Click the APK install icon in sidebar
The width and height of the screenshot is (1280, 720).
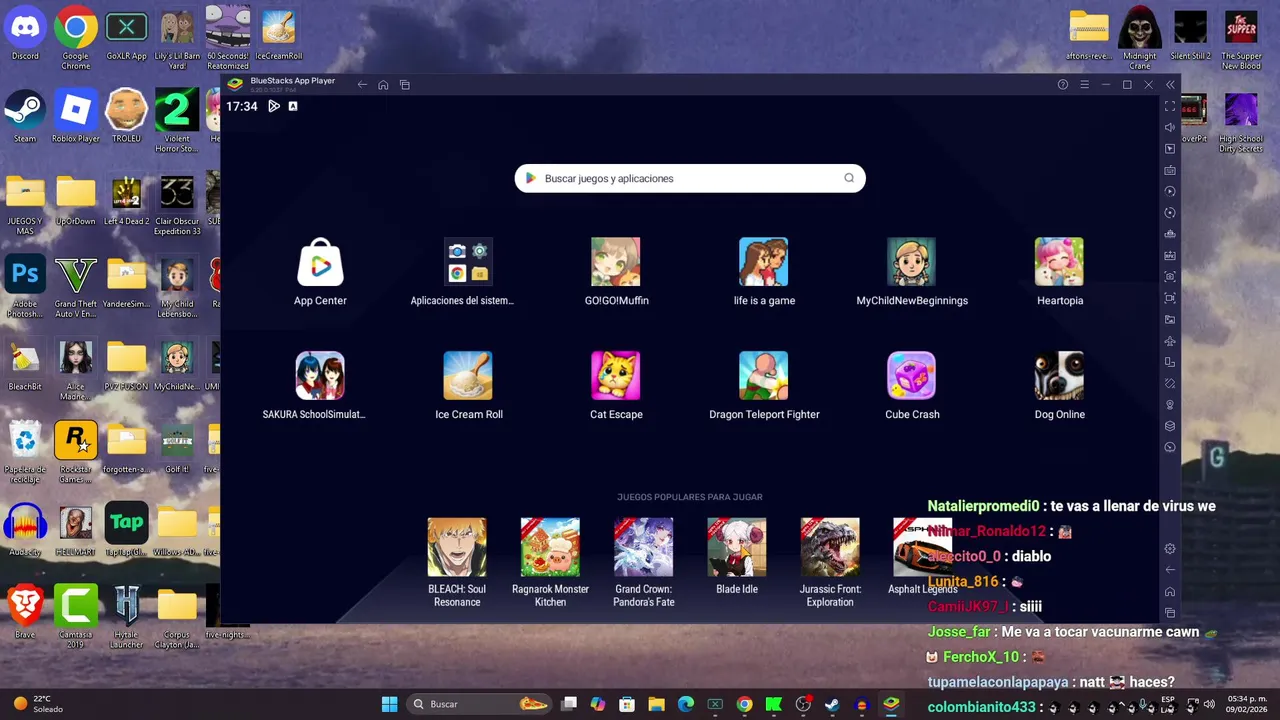click(x=1170, y=256)
